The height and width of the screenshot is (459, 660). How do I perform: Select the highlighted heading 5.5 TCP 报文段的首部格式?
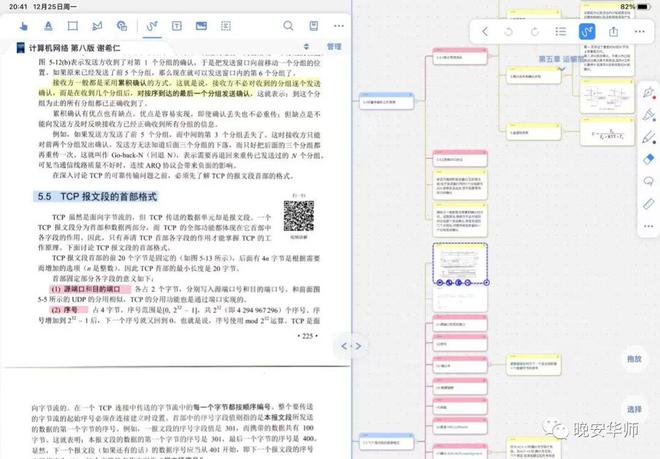click(96, 197)
